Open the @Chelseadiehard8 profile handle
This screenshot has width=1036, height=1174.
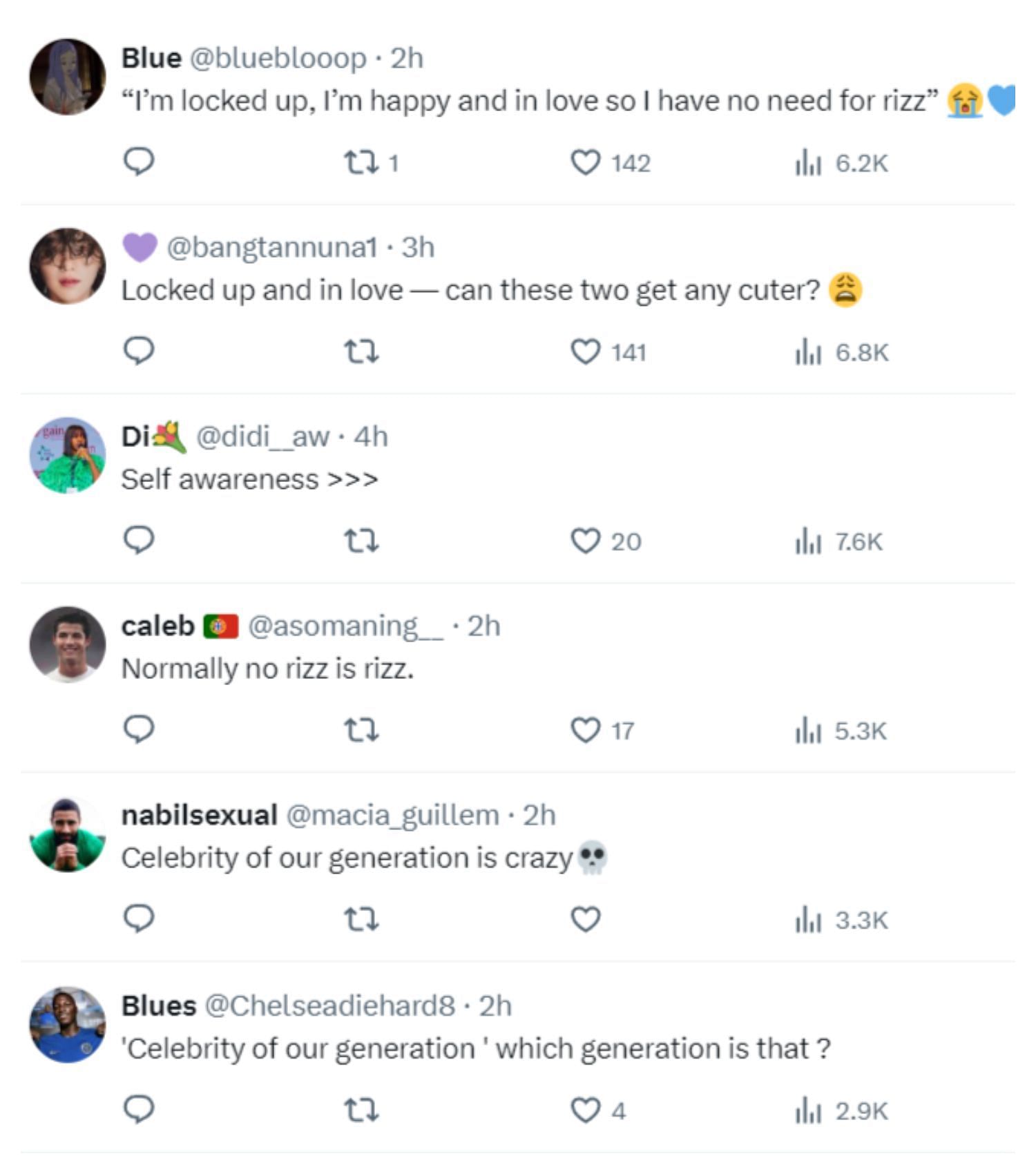pos(329,1005)
